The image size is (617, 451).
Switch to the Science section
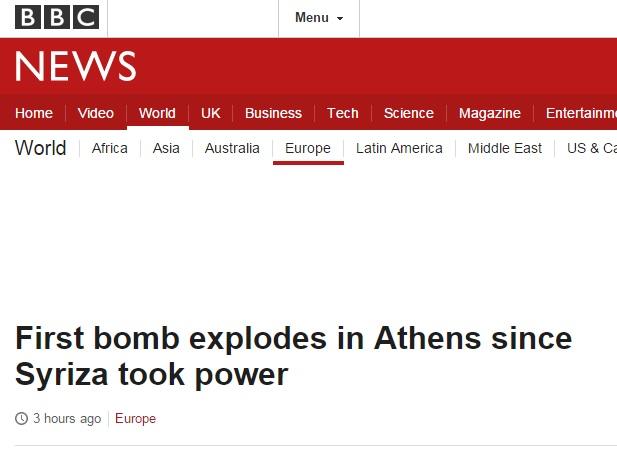tap(408, 113)
